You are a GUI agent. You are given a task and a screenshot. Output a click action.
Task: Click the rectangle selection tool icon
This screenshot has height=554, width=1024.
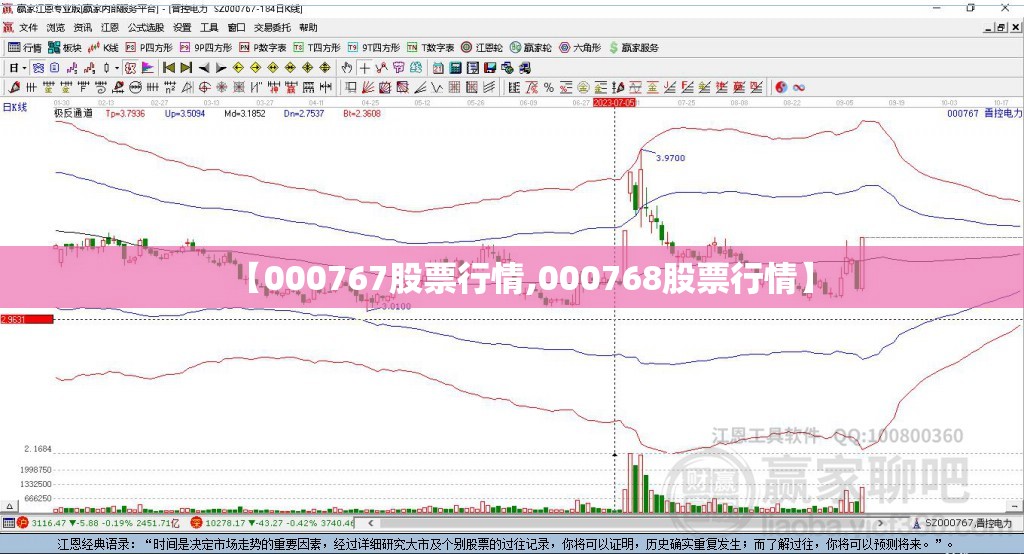(351, 88)
